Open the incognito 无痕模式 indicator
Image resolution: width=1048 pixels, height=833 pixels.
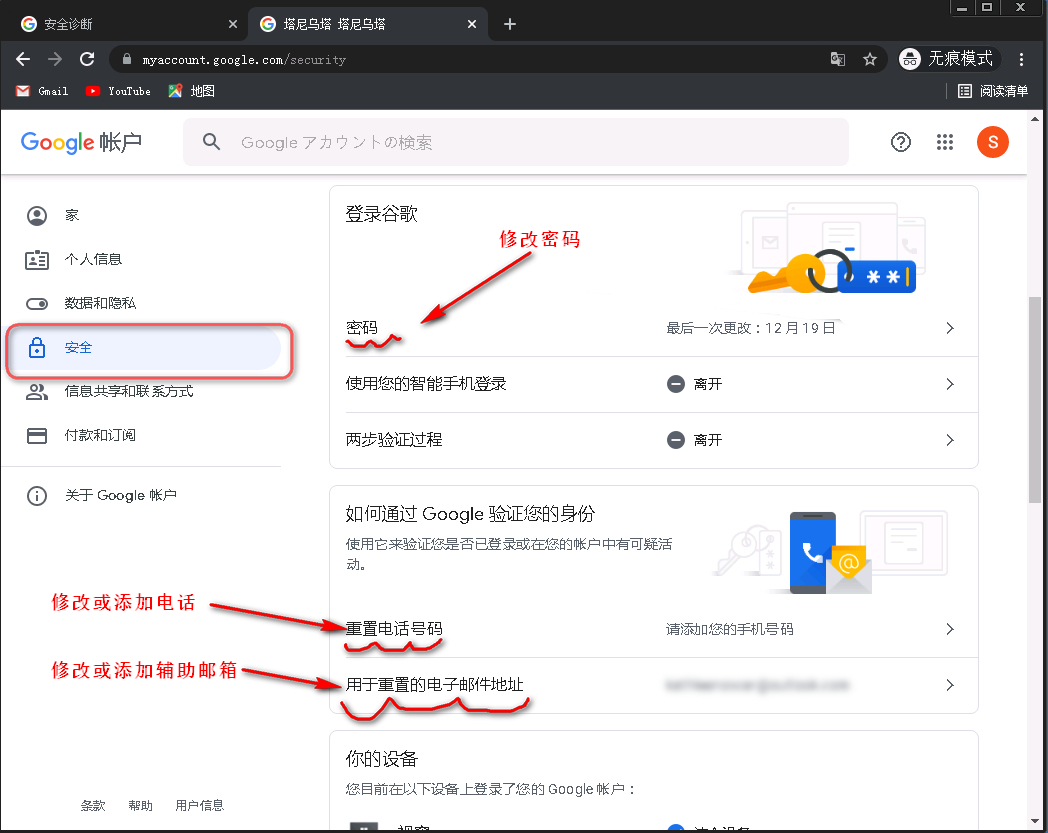[948, 59]
